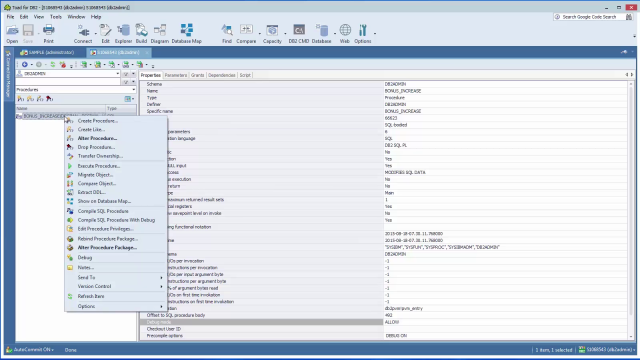Choose Compile SQL Procedure item

pyautogui.click(x=116, y=211)
